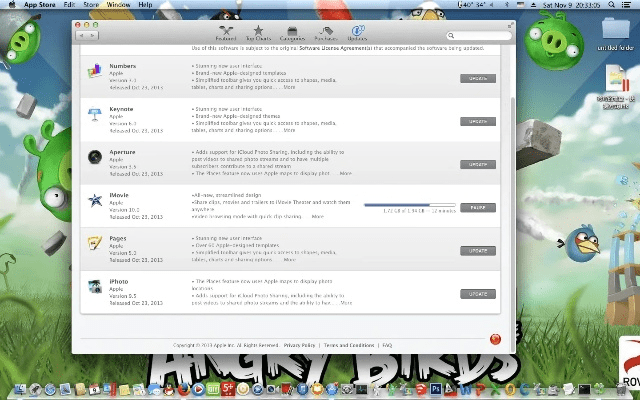Expand Aperture release notes via More
Image resolution: width=640 pixels, height=400 pixels.
coord(345,173)
